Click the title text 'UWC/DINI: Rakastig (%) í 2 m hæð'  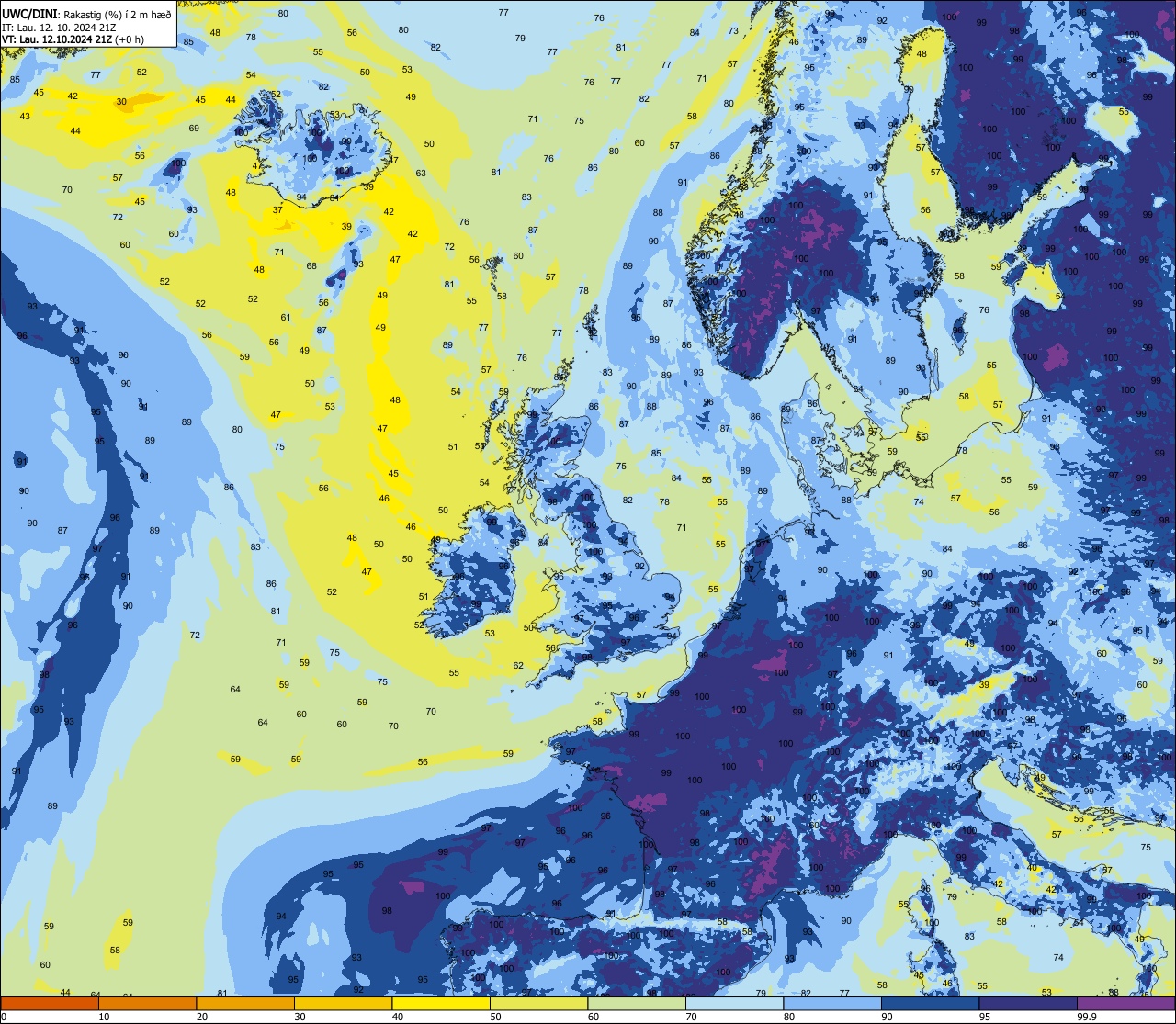[86, 14]
